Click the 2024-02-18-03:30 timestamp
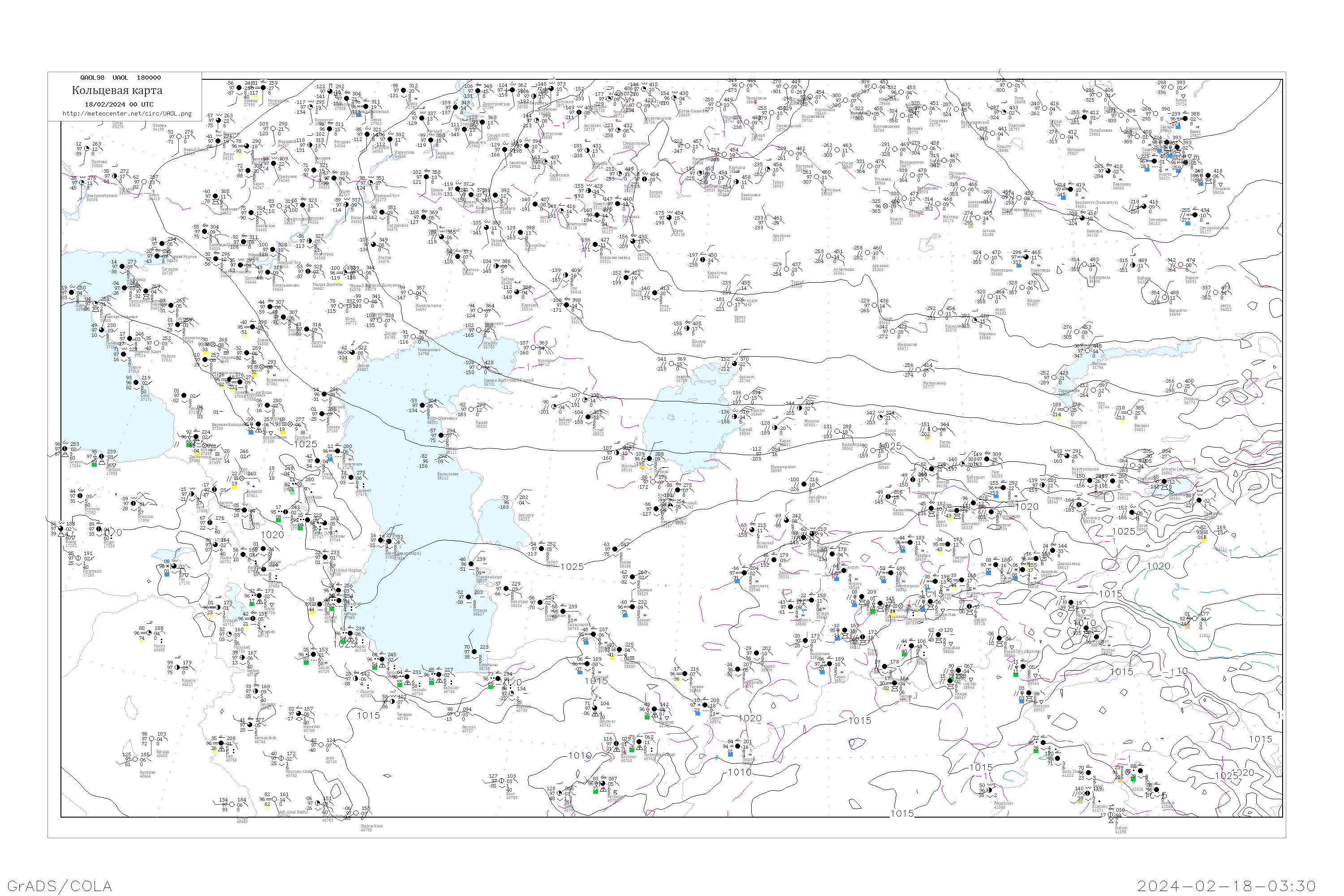This screenshot has width=1344, height=896. pyautogui.click(x=1226, y=886)
